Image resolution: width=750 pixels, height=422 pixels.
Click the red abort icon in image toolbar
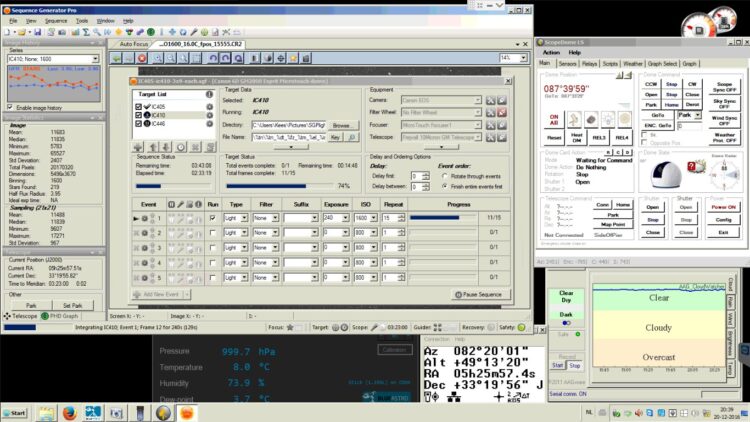pos(142,58)
